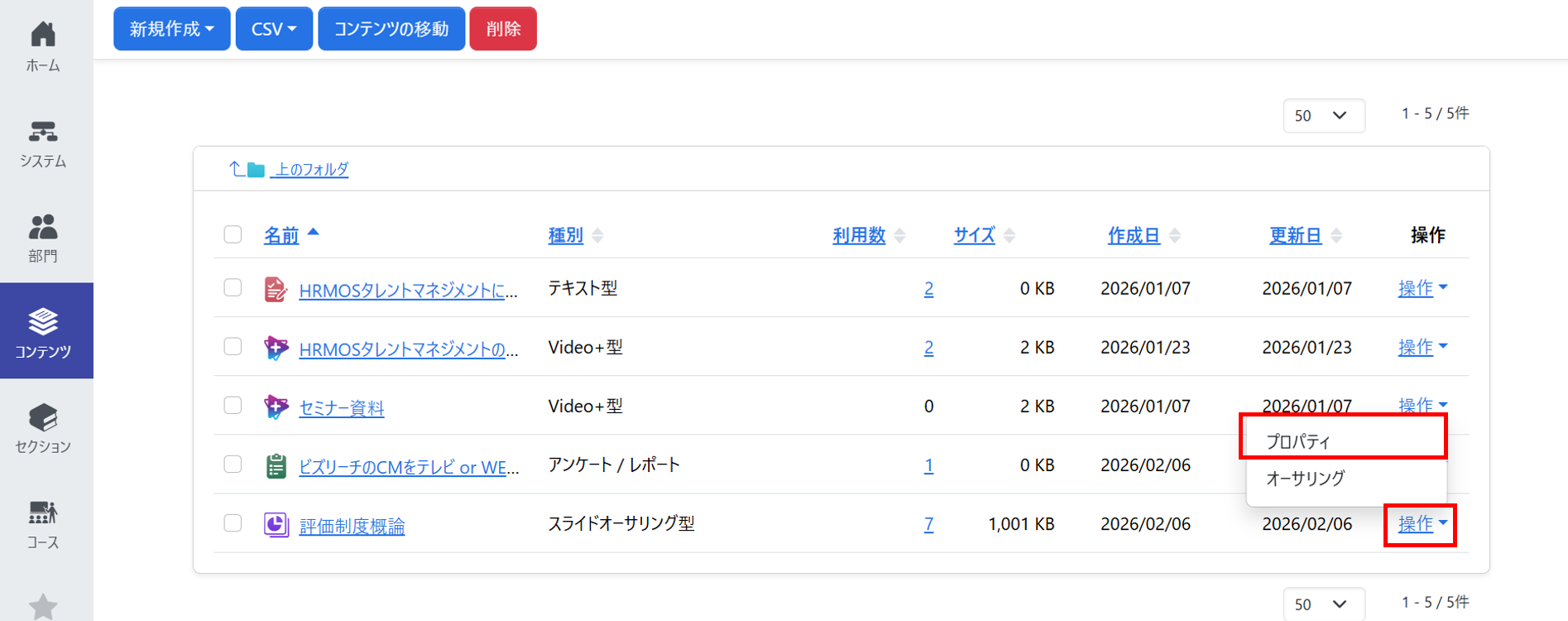Image resolution: width=1568 pixels, height=621 pixels.
Task: Select the コンテンツ layers icon
Action: 43,321
